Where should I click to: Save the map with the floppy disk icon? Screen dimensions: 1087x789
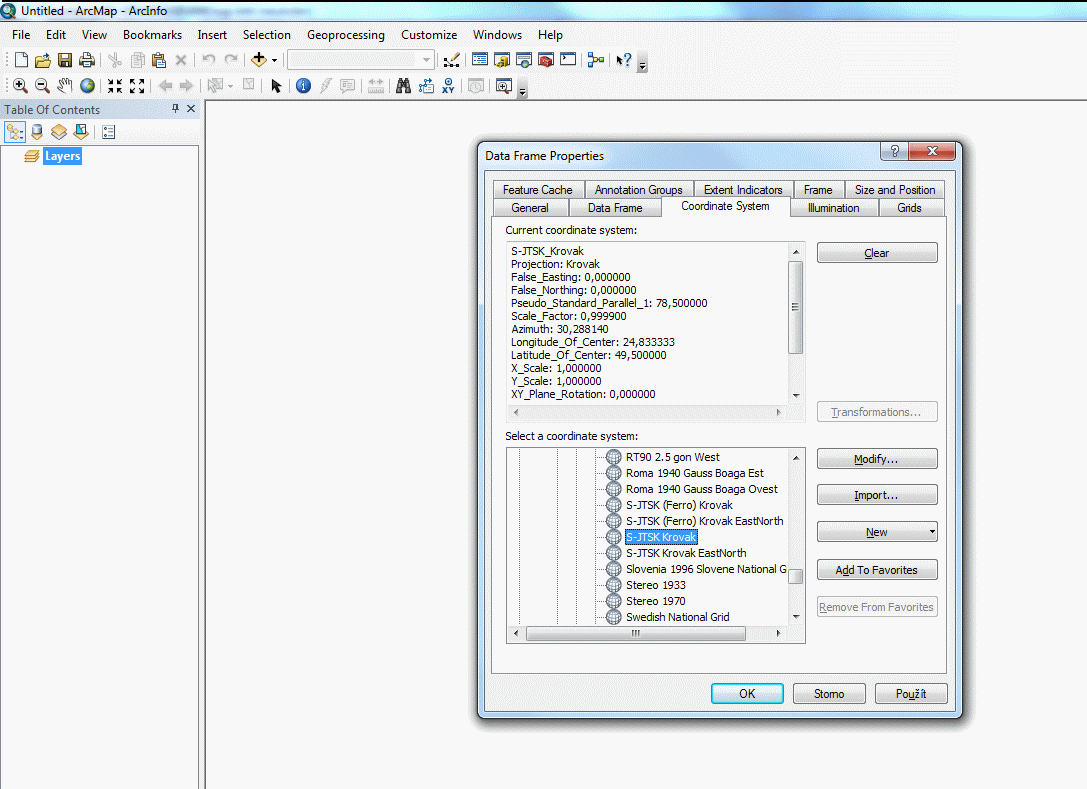(x=65, y=60)
